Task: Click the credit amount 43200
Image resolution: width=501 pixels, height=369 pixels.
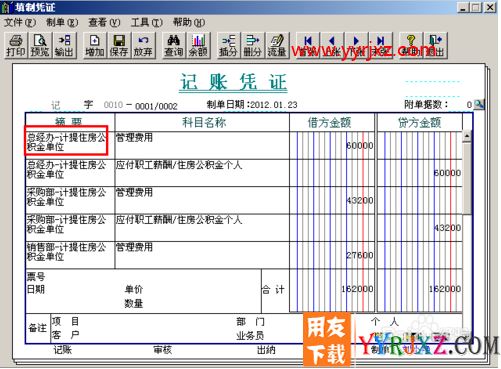Action: 447,228
